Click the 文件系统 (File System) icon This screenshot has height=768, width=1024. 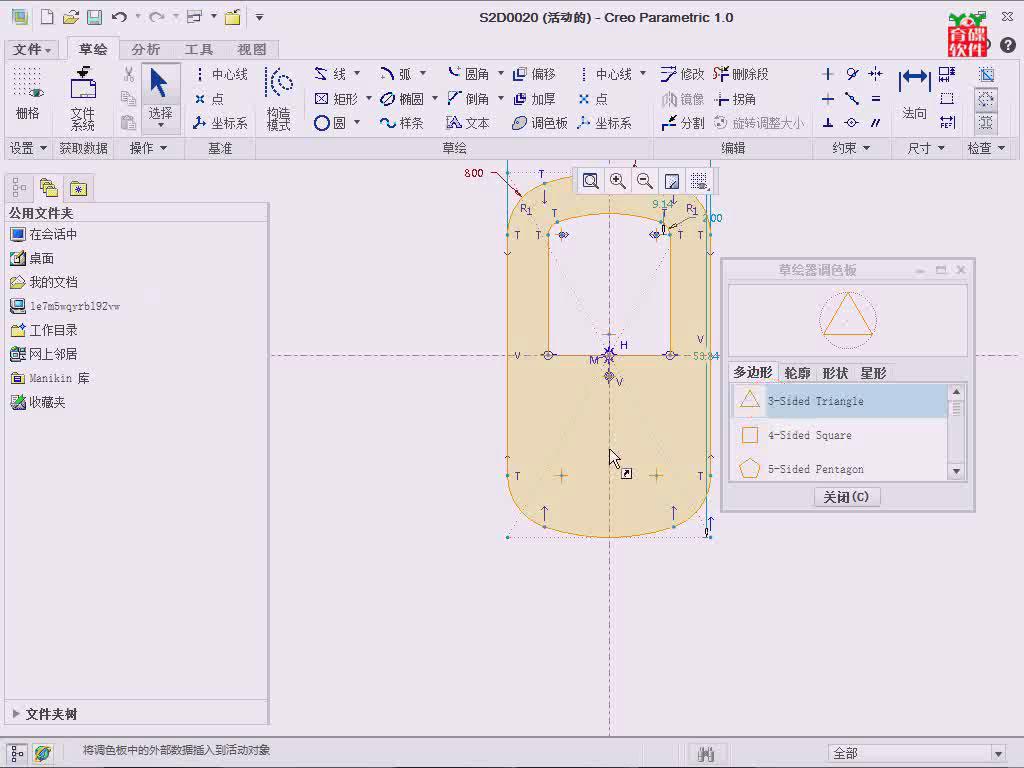pyautogui.click(x=83, y=98)
